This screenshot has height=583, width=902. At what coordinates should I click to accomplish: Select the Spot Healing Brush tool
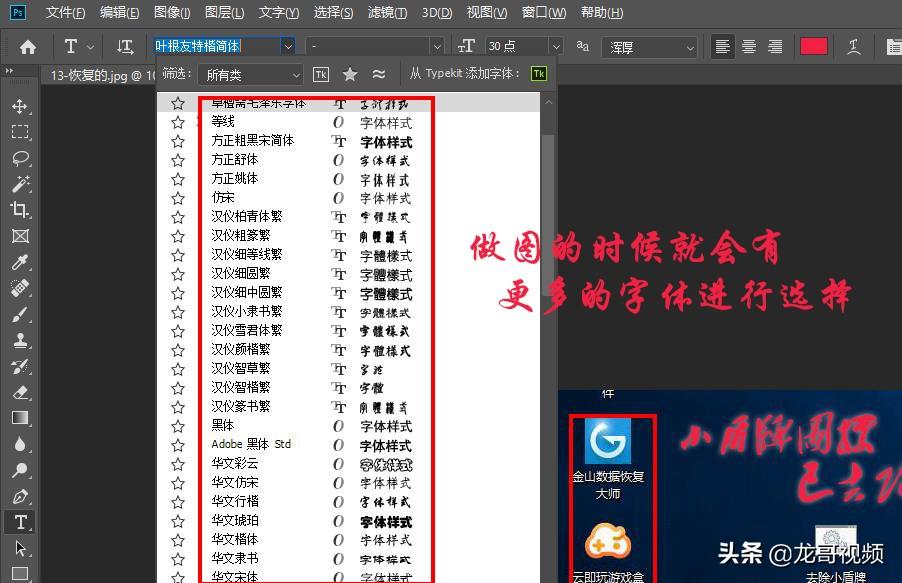20,288
